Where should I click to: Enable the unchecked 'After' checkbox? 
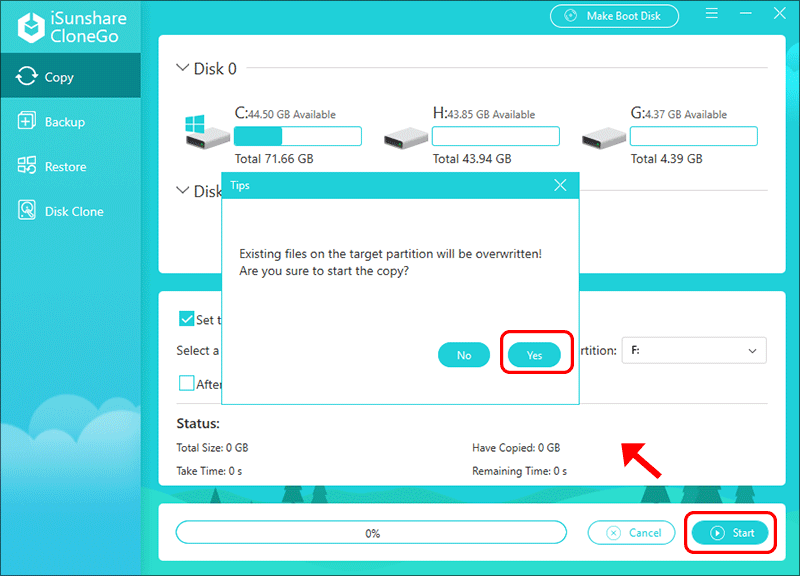pyautogui.click(x=186, y=383)
